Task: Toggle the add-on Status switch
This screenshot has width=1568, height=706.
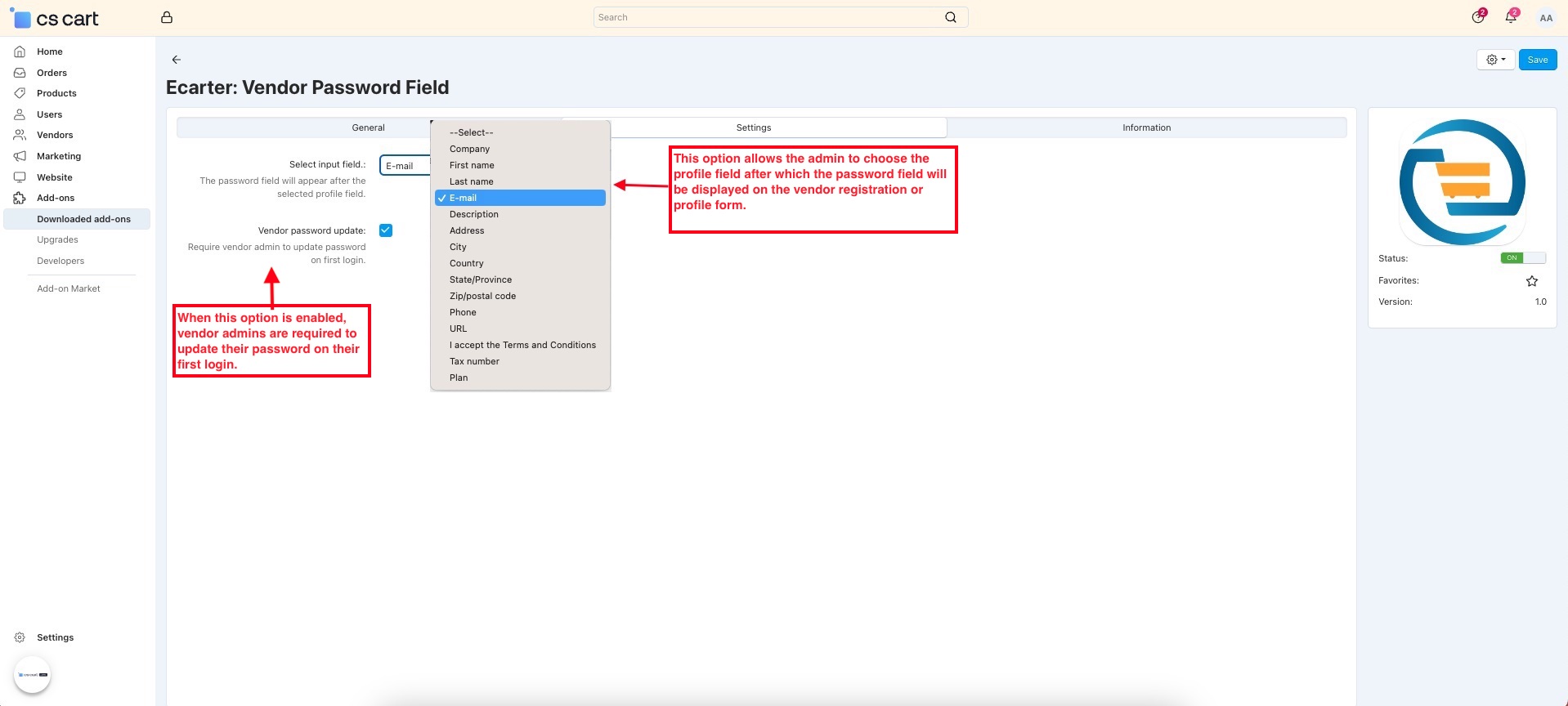Action: [x=1522, y=258]
